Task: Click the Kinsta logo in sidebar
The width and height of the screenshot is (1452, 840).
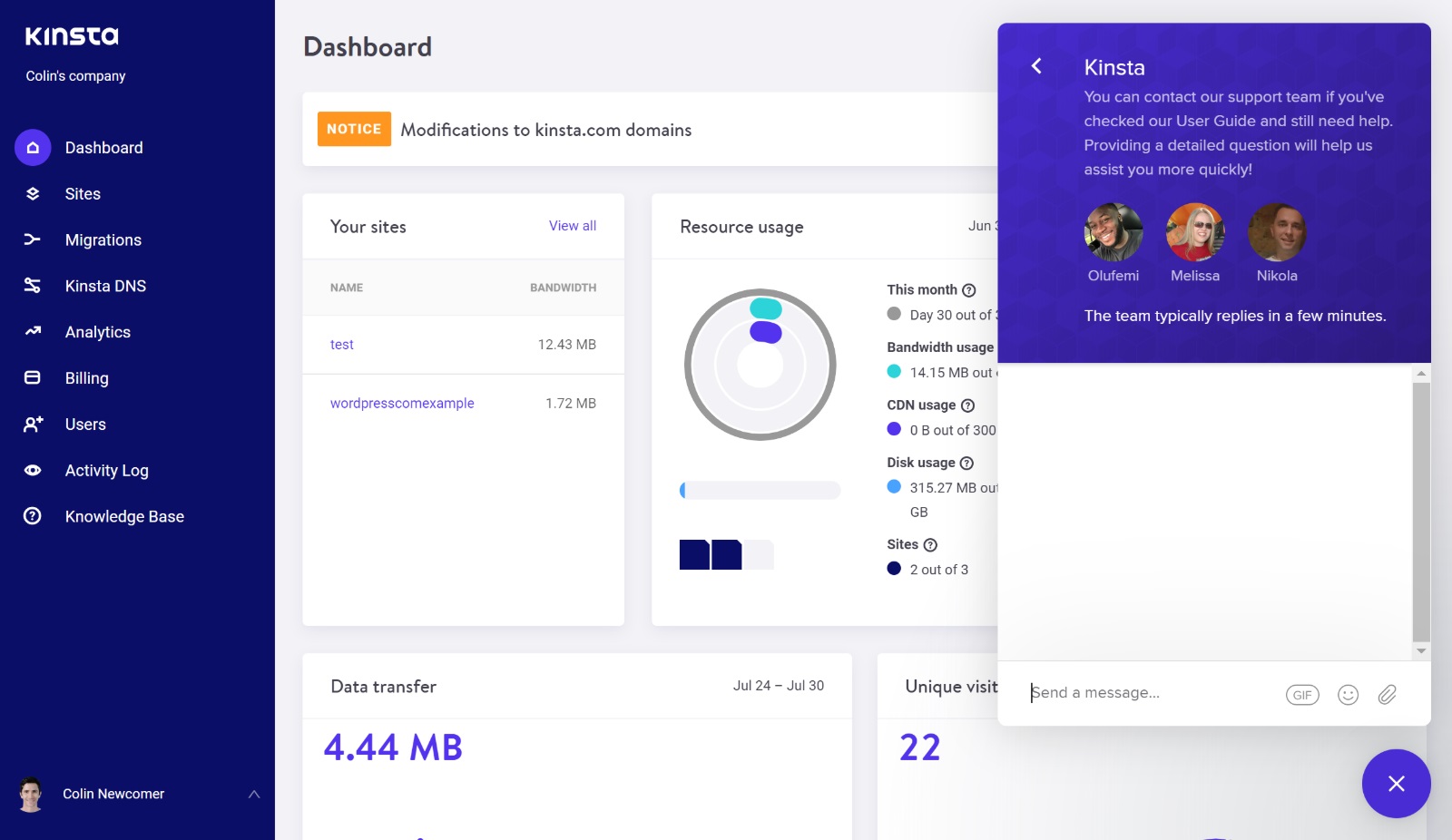Action: (72, 36)
